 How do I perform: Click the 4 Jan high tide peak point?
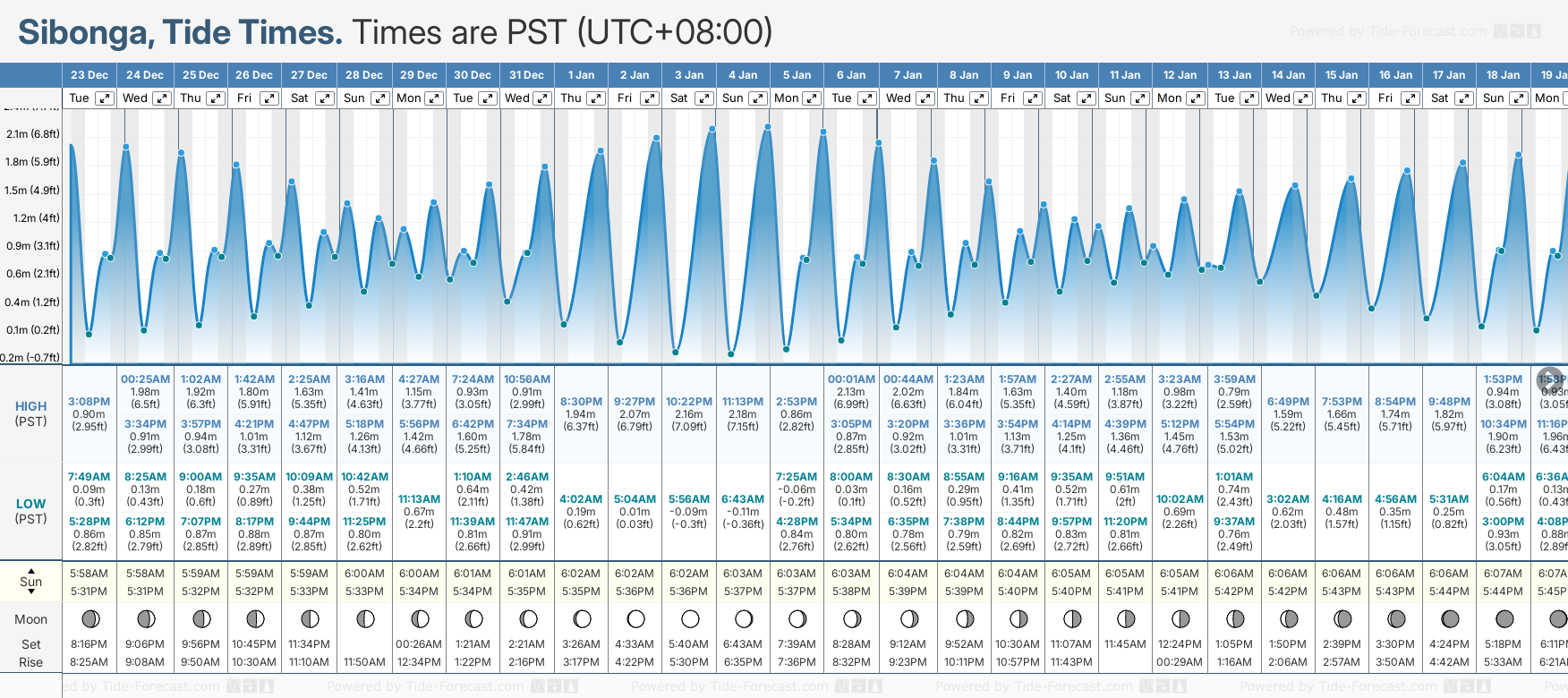coord(768,127)
